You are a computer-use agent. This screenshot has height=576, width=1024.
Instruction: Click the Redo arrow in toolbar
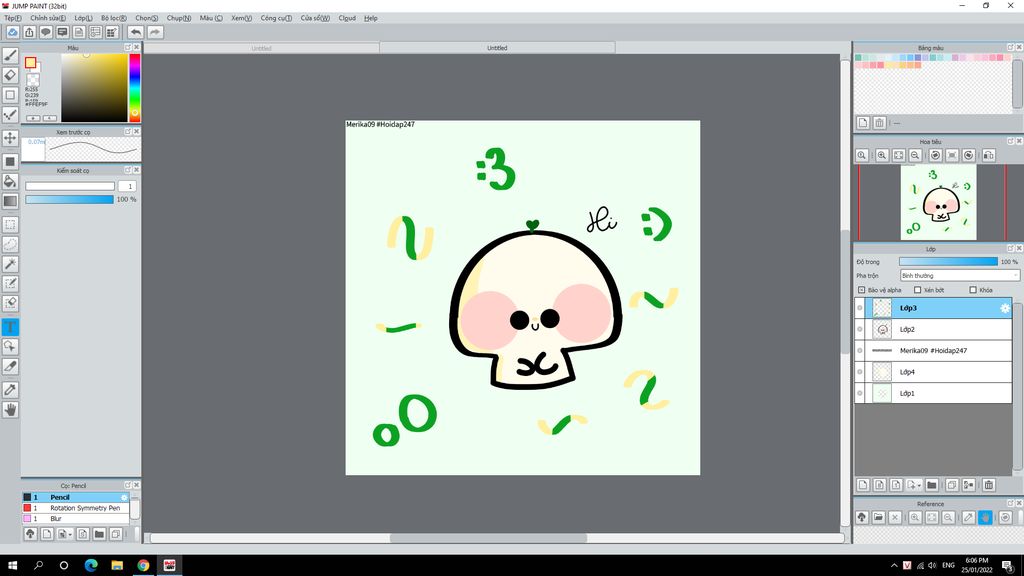(x=155, y=32)
